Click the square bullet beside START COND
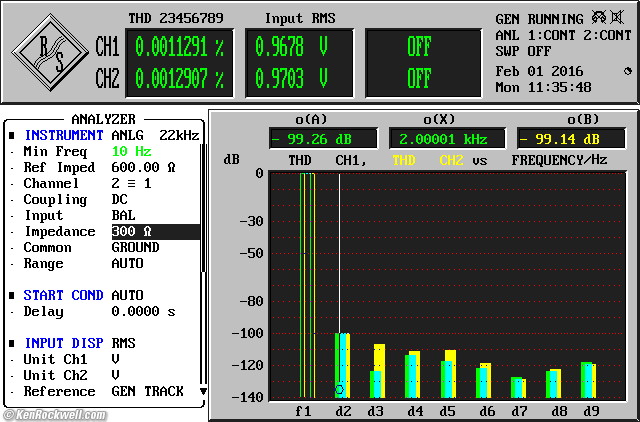 [12, 295]
